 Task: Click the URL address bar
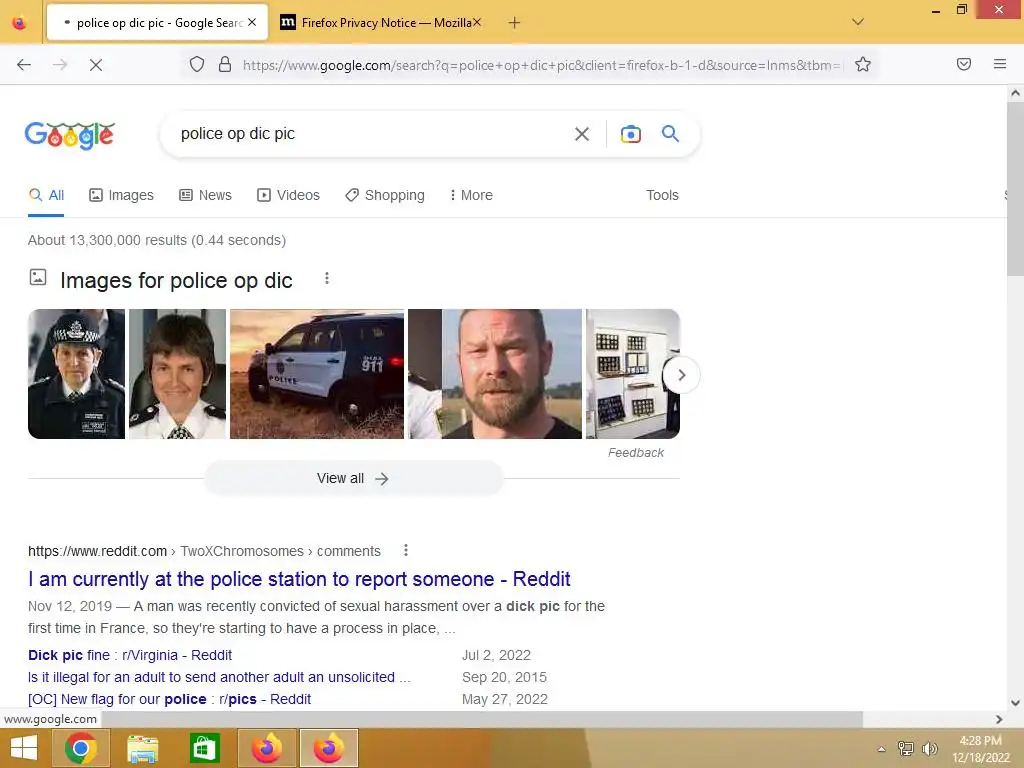click(x=542, y=65)
